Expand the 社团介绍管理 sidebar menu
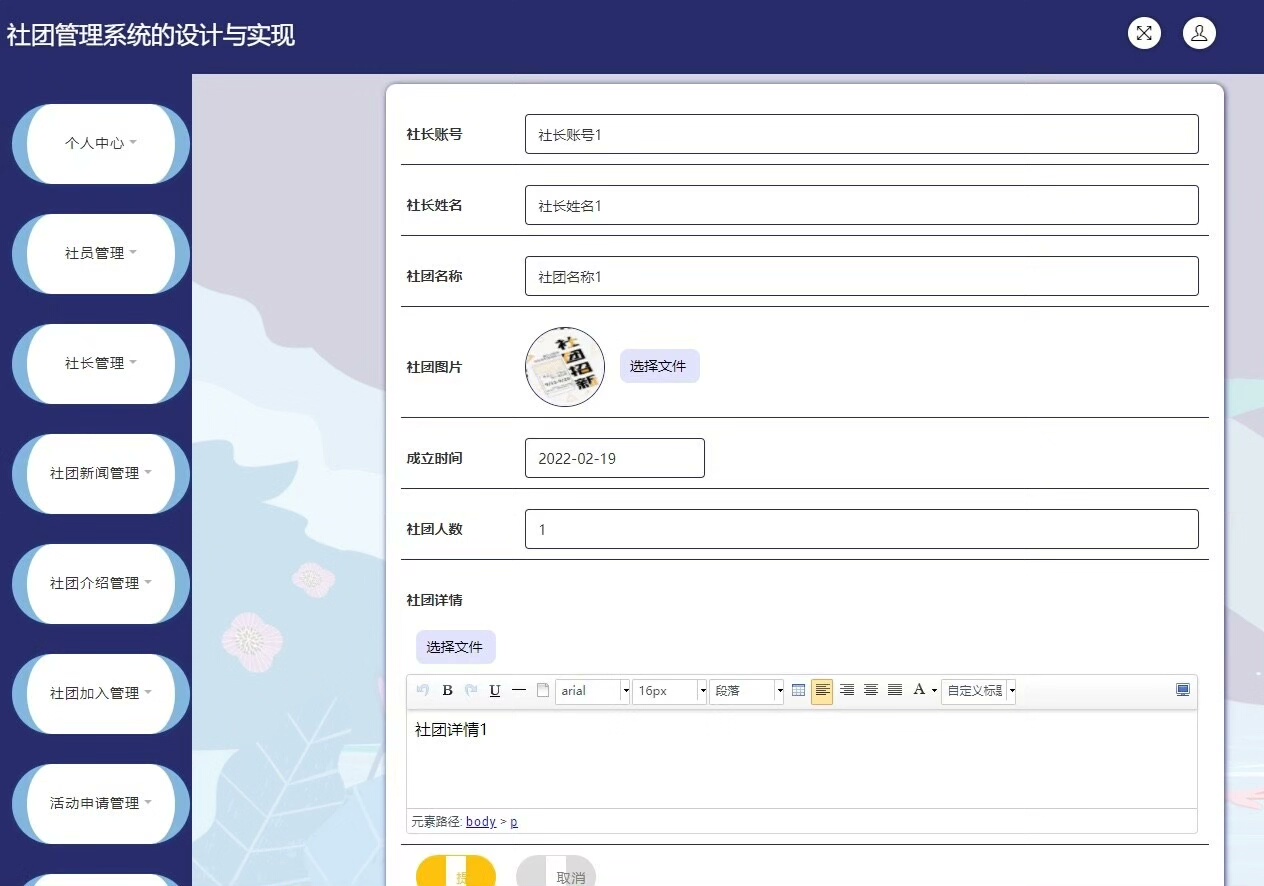Viewport: 1264px width, 886px height. pos(100,583)
